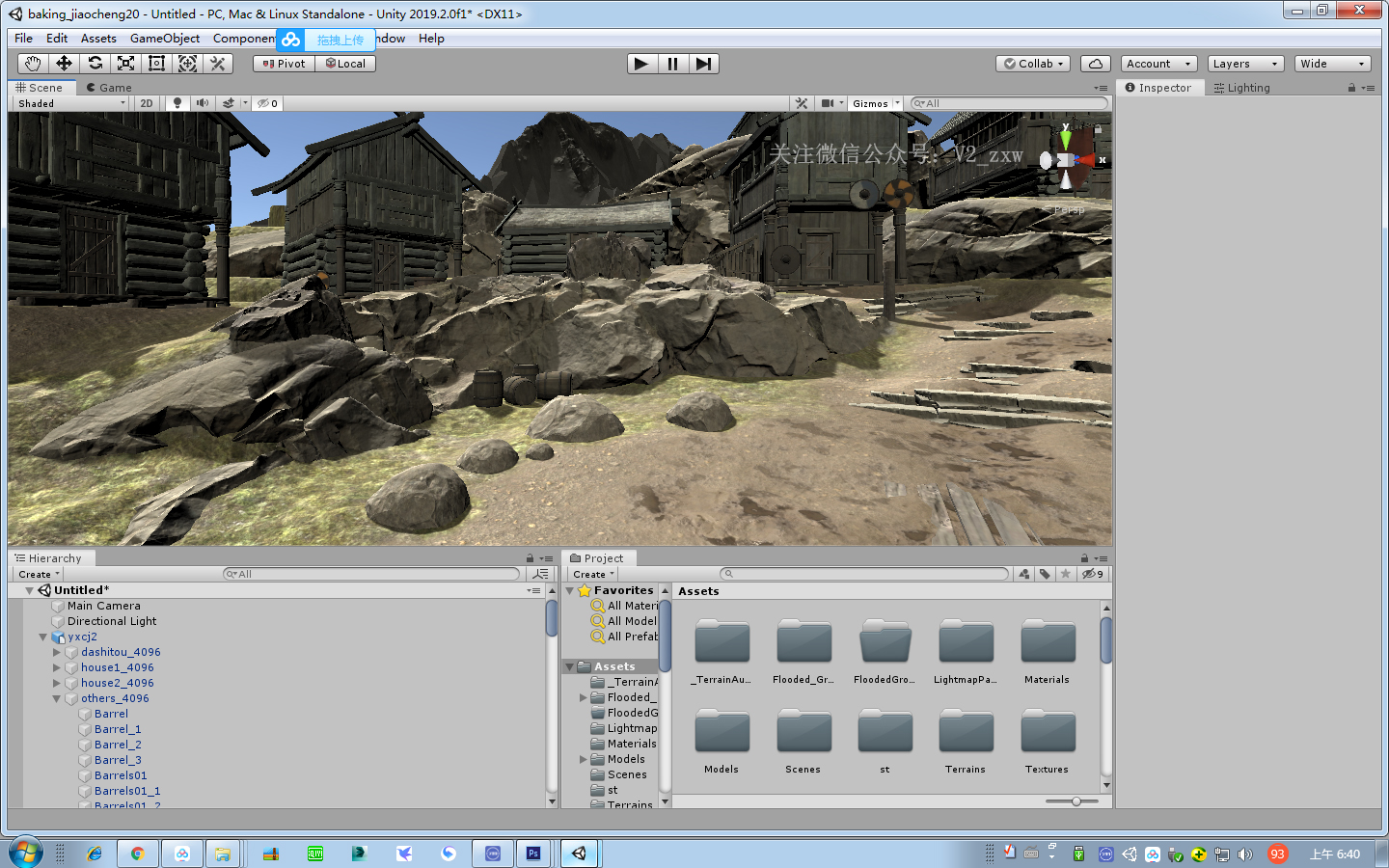Click the Step frame button
The width and height of the screenshot is (1389, 868).
coord(703,64)
